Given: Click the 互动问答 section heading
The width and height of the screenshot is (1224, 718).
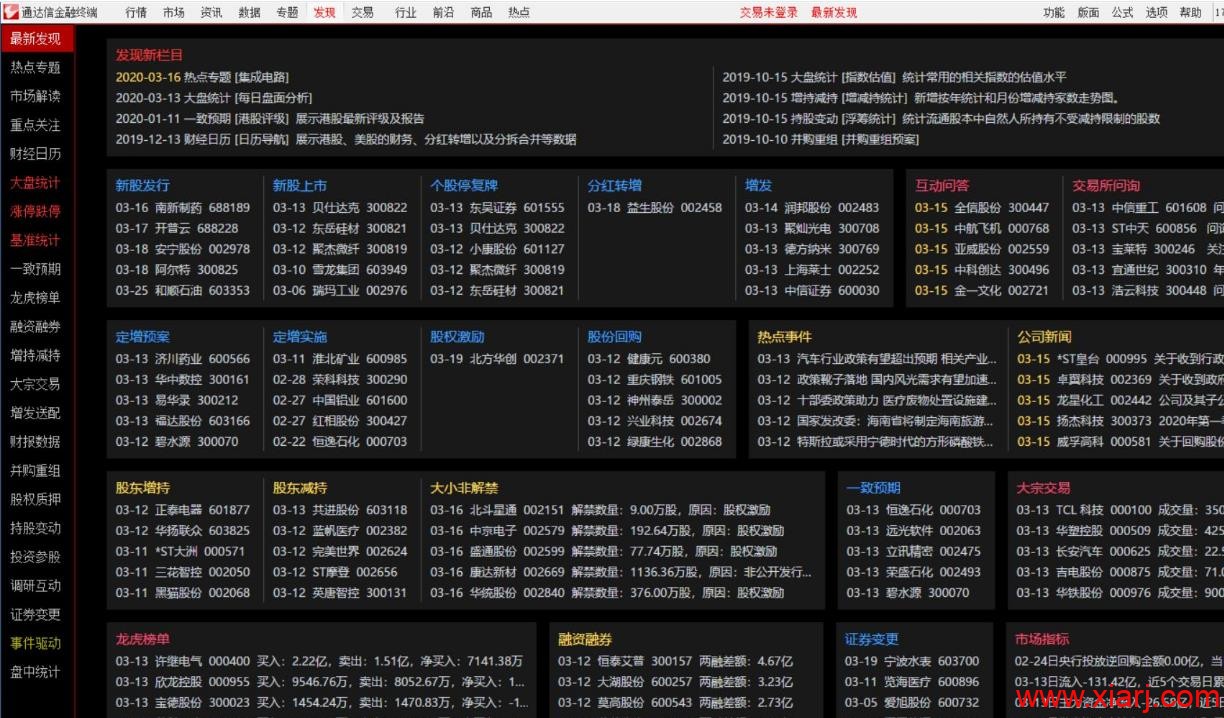Looking at the screenshot, I should pyautogui.click(x=942, y=186).
